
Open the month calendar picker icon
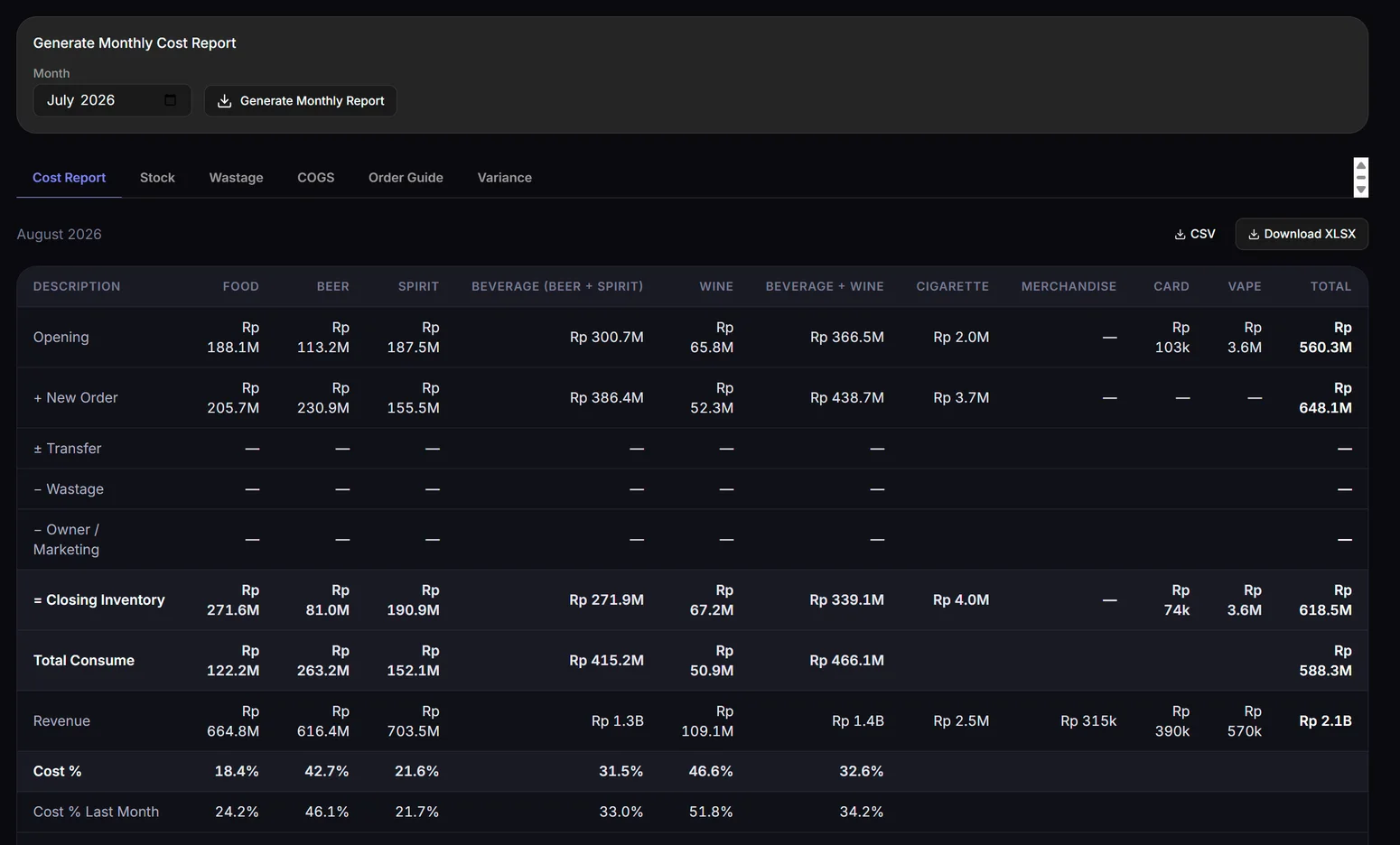170,100
